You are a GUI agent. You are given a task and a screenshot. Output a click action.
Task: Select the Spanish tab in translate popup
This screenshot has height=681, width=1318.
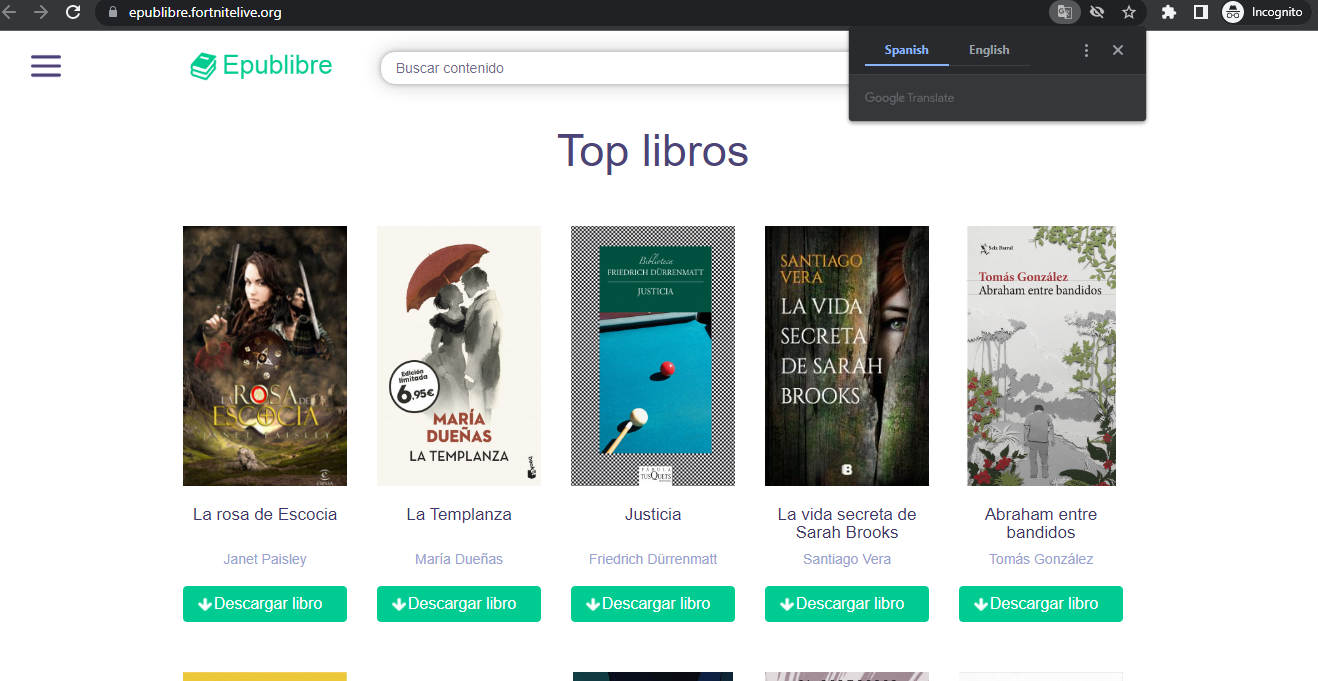pyautogui.click(x=906, y=50)
